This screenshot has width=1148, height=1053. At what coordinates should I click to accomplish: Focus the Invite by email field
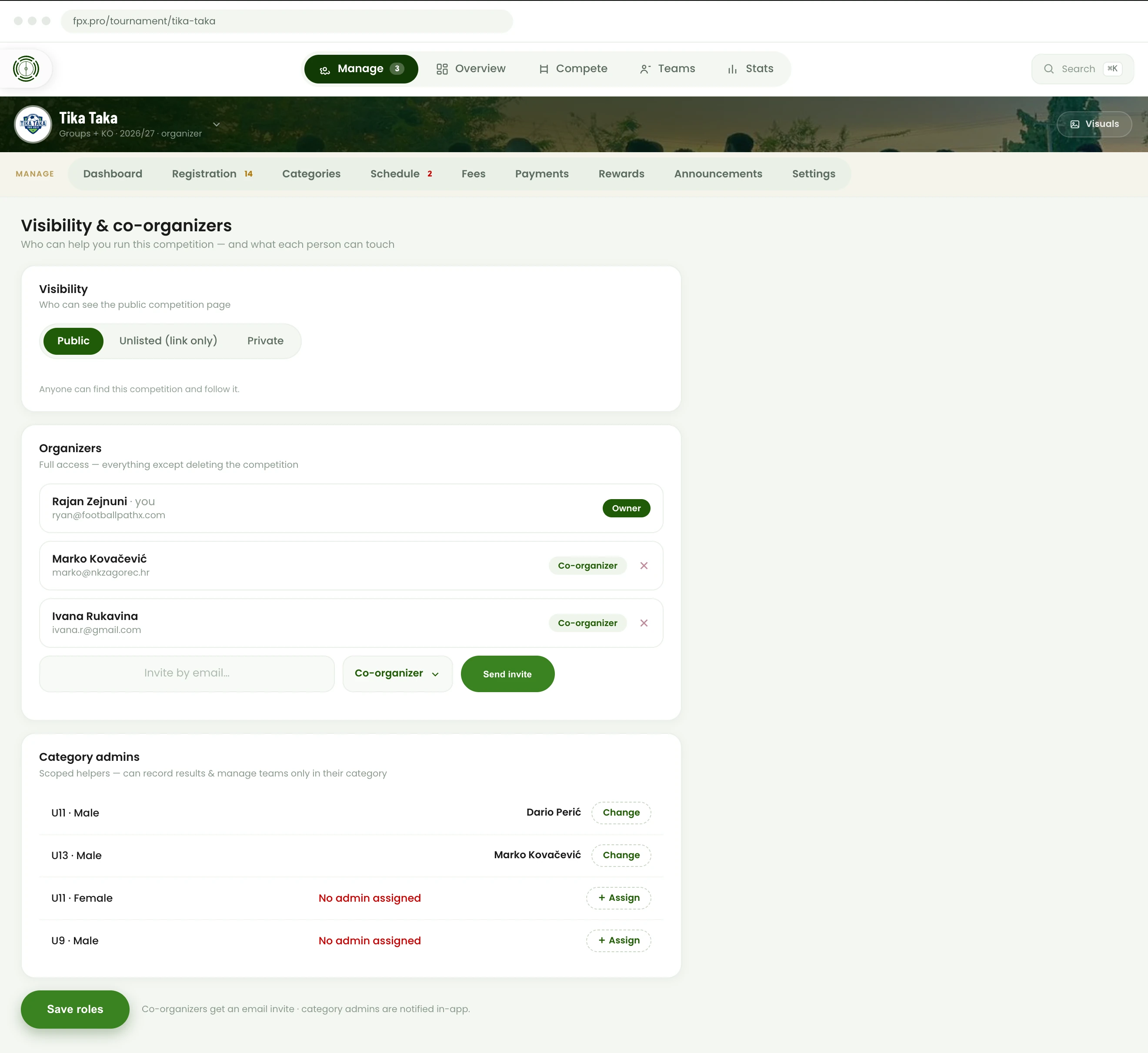187,674
